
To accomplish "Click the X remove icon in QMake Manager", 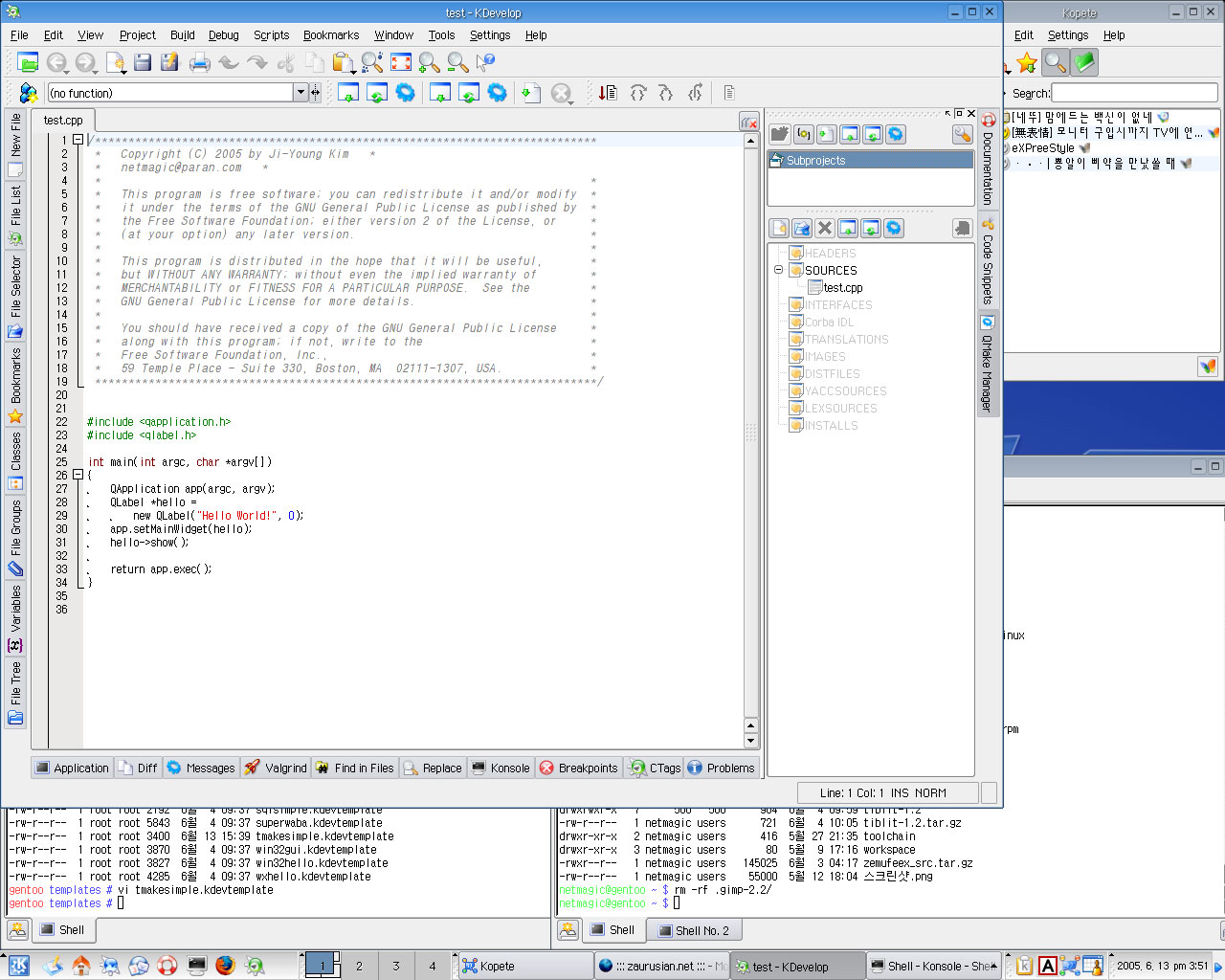I will pyautogui.click(x=825, y=228).
